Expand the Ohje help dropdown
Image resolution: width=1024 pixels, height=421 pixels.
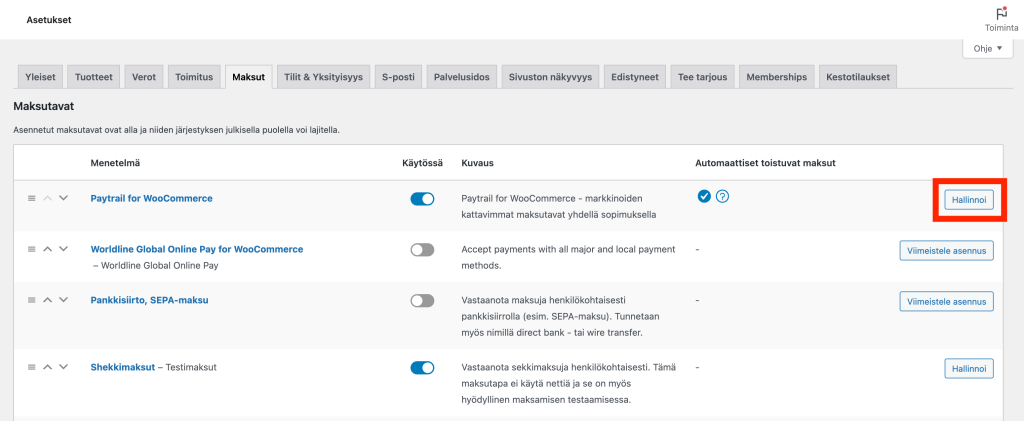(987, 48)
